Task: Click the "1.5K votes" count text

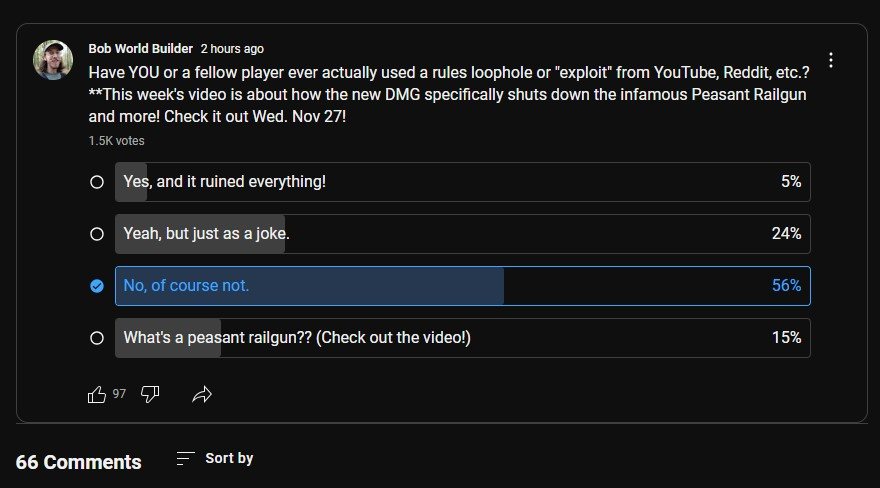Action: (116, 141)
